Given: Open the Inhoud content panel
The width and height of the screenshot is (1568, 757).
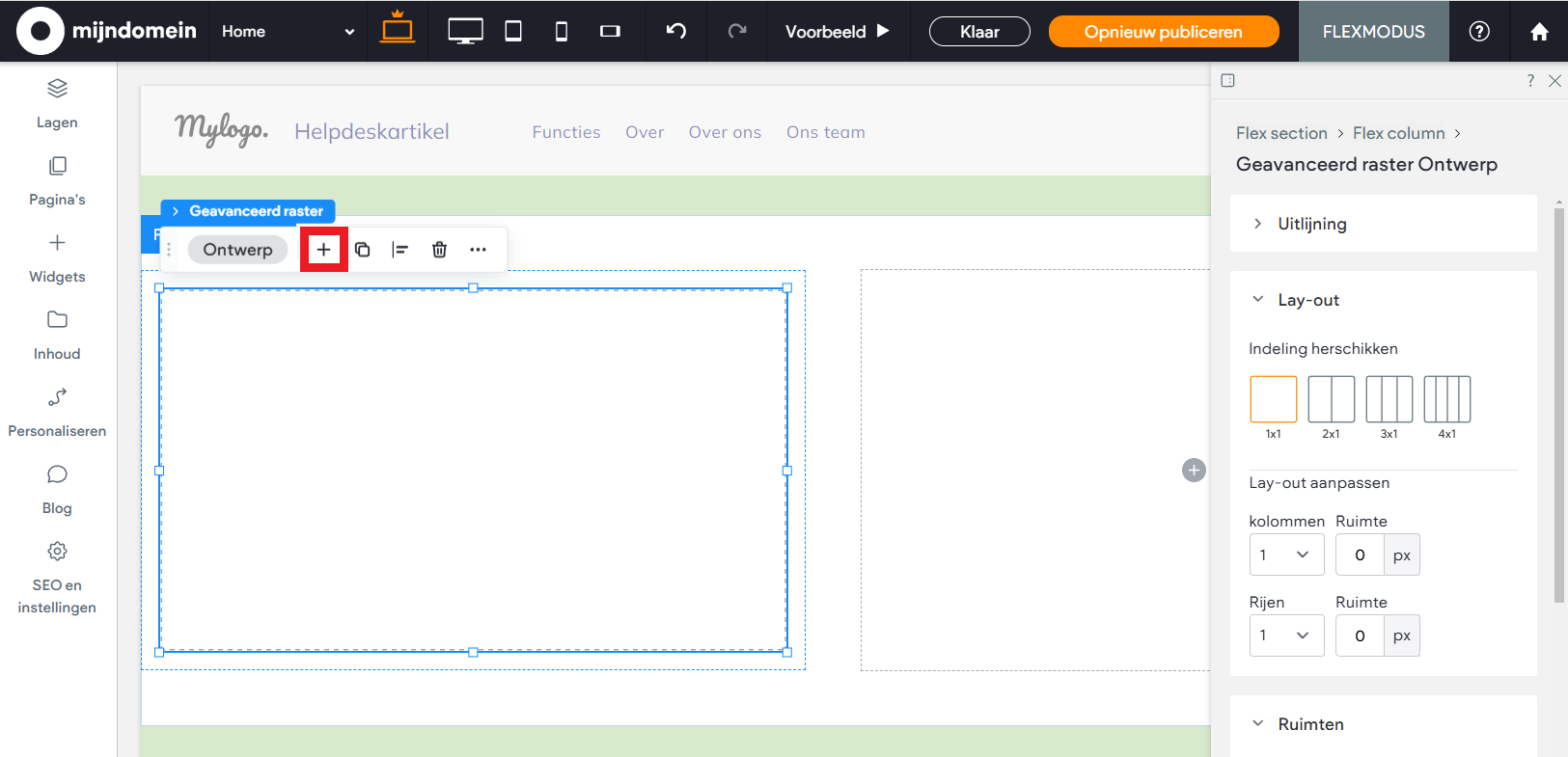Looking at the screenshot, I should (57, 335).
